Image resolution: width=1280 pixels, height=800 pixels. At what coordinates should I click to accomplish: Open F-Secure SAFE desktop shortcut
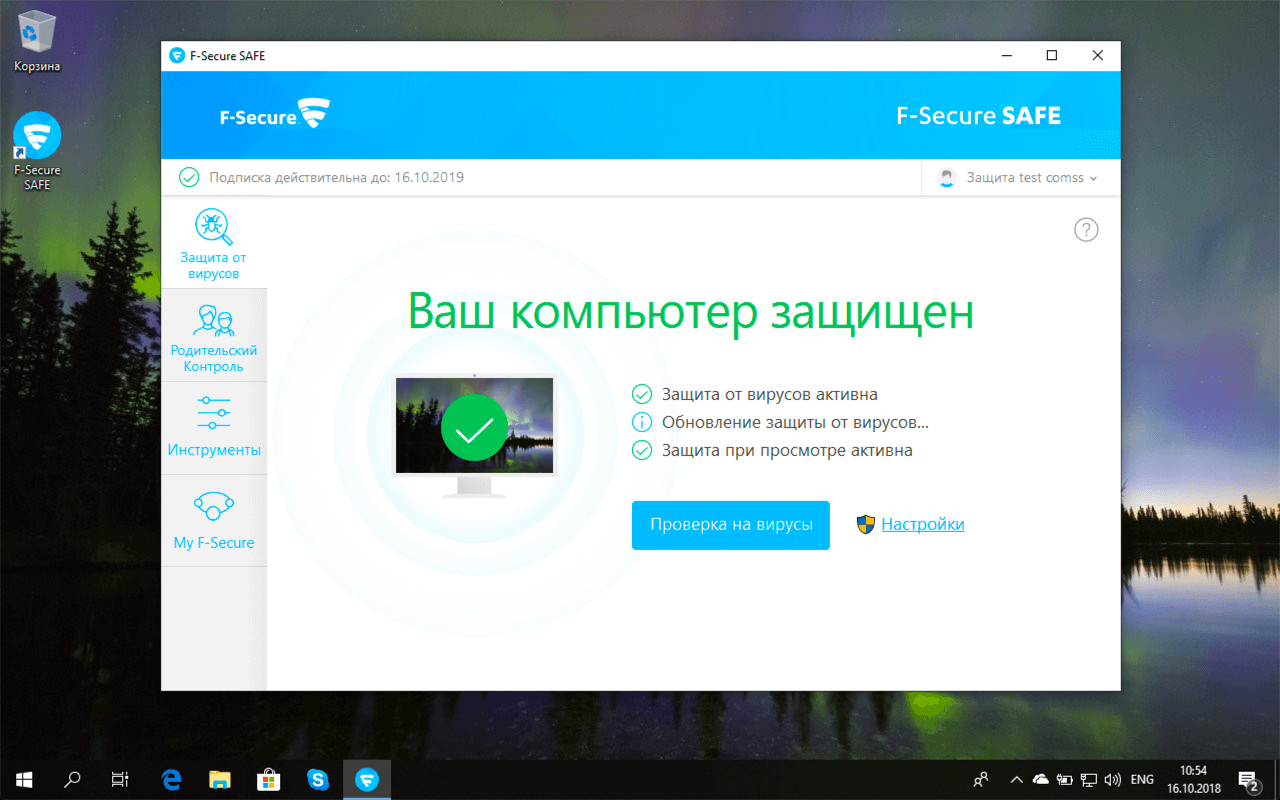[37, 150]
